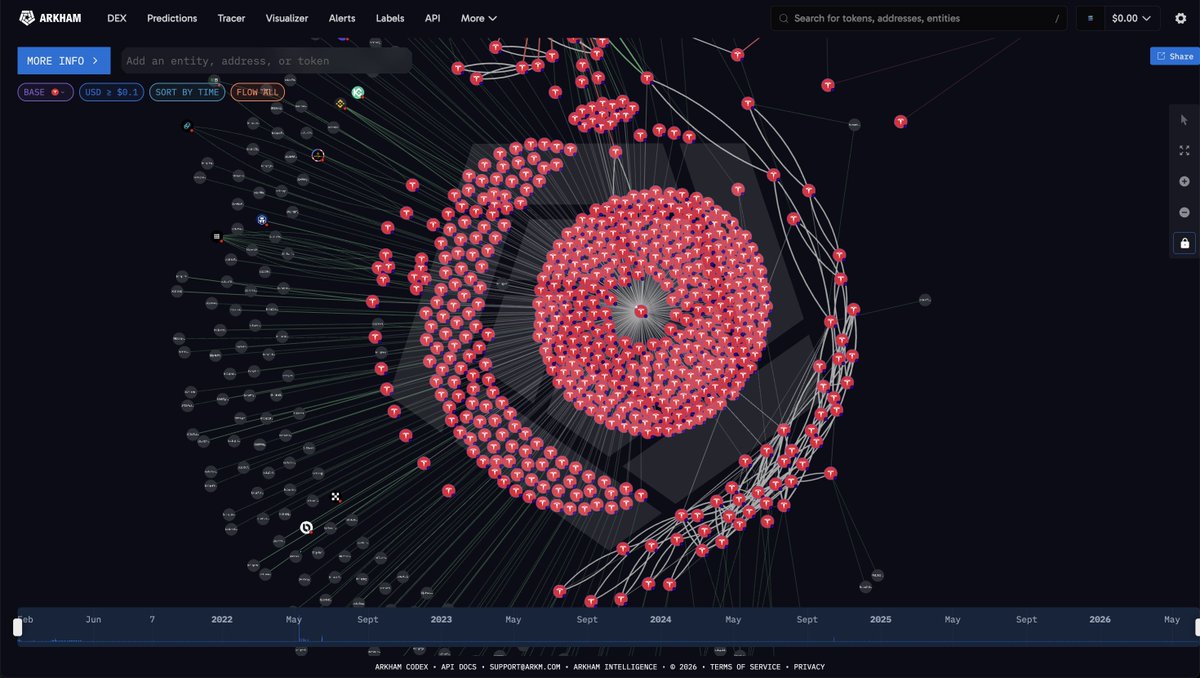Select the yellow Binance entity node
Screen dimensions: 1200x678
340,103
